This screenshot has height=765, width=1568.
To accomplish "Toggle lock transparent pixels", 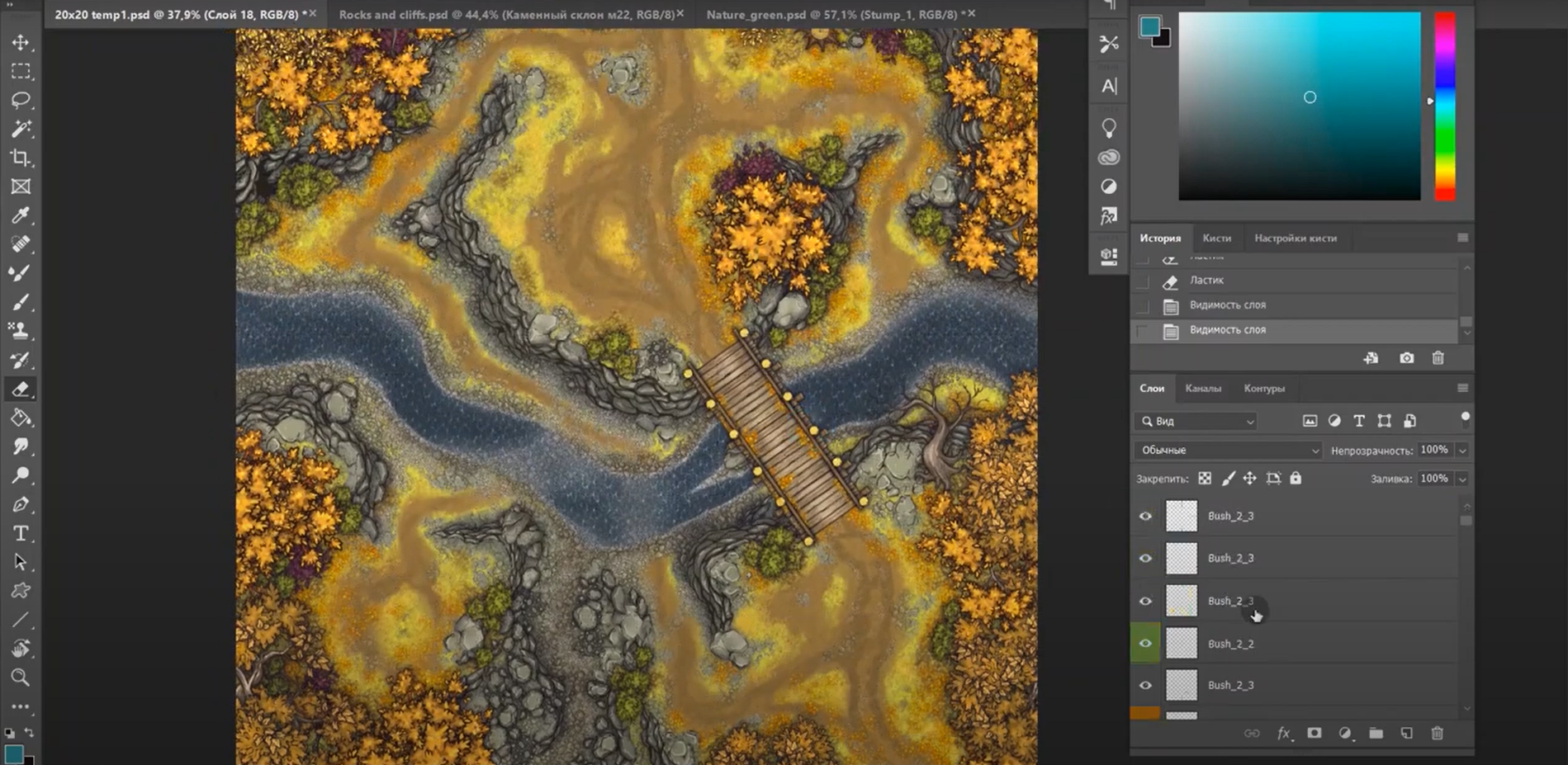I will tap(1205, 479).
